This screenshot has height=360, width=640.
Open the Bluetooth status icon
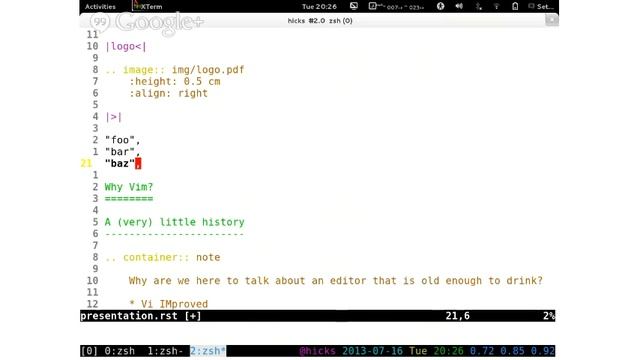(478, 6)
